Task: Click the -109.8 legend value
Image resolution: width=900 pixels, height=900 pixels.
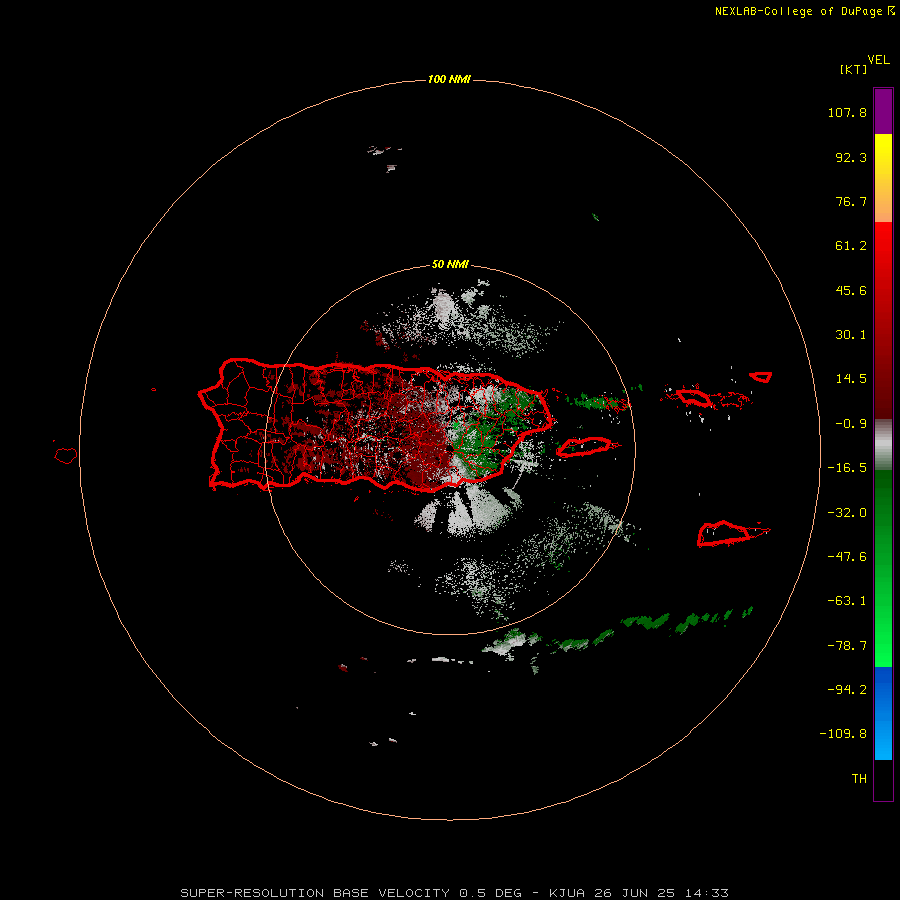Action: pyautogui.click(x=843, y=734)
